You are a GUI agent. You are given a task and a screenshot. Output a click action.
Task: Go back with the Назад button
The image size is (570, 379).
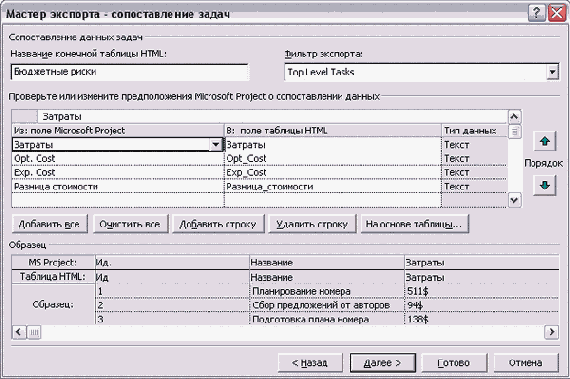[x=310, y=363]
